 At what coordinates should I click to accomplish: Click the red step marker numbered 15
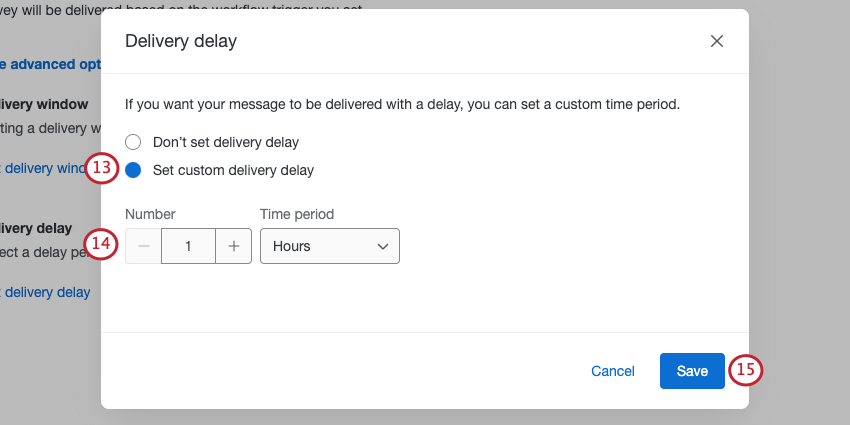coord(745,370)
